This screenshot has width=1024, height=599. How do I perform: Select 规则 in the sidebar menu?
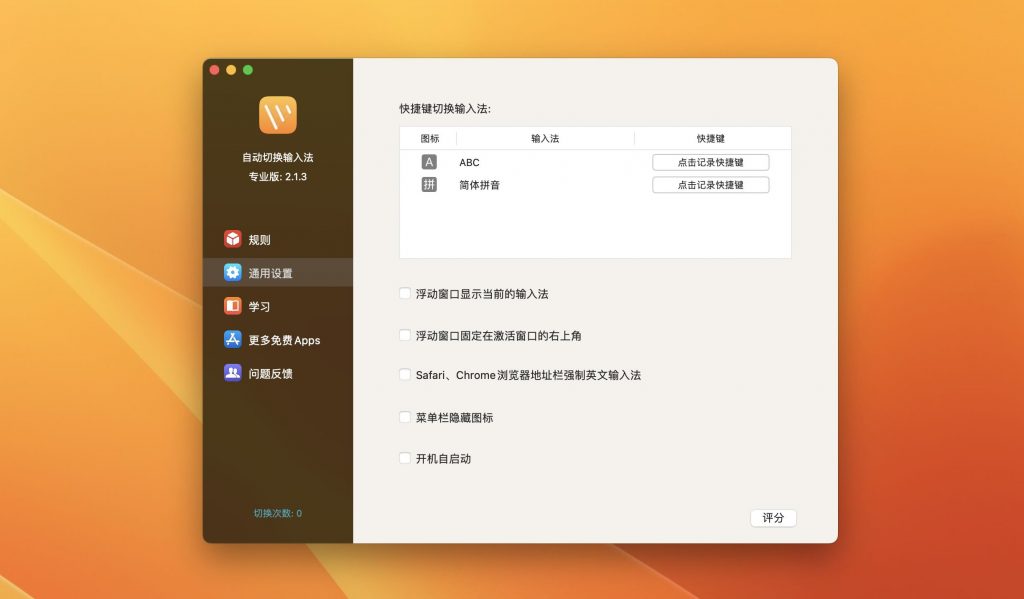pyautogui.click(x=252, y=239)
